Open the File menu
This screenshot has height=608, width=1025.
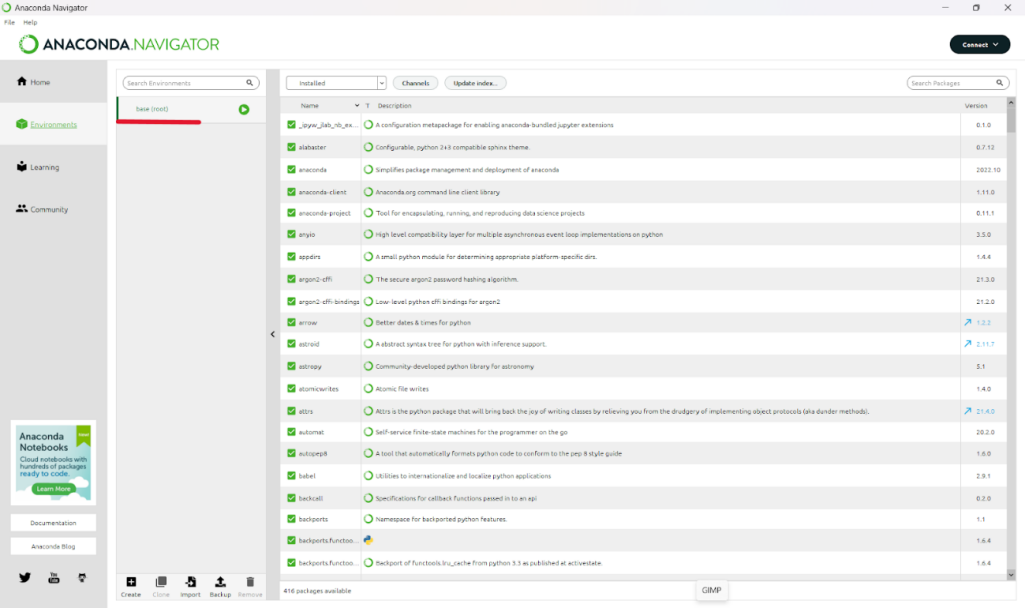[9, 22]
